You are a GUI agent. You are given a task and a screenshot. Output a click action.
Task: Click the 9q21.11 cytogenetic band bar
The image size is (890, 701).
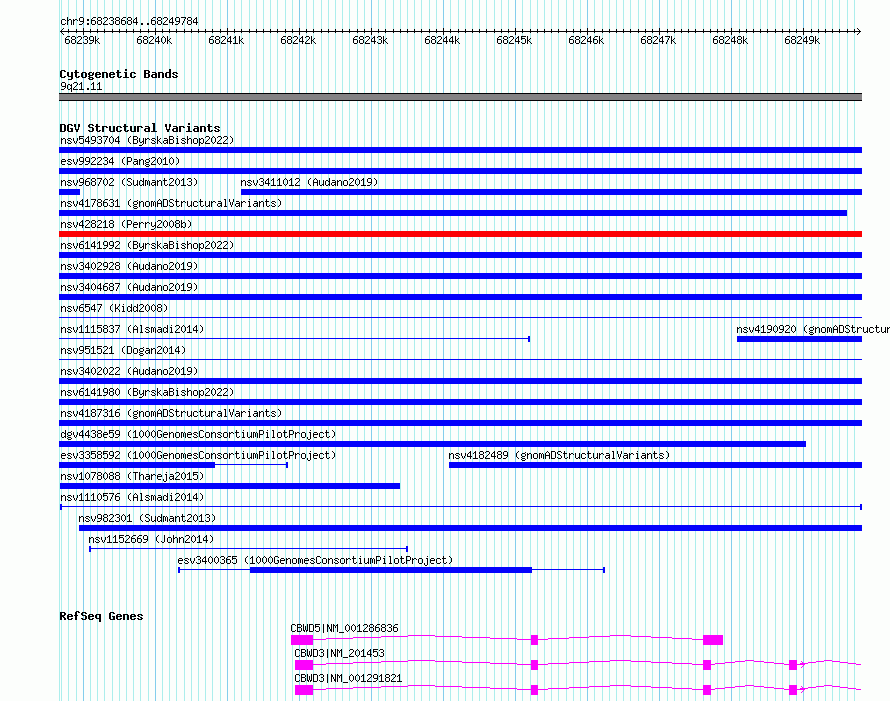coord(460,97)
